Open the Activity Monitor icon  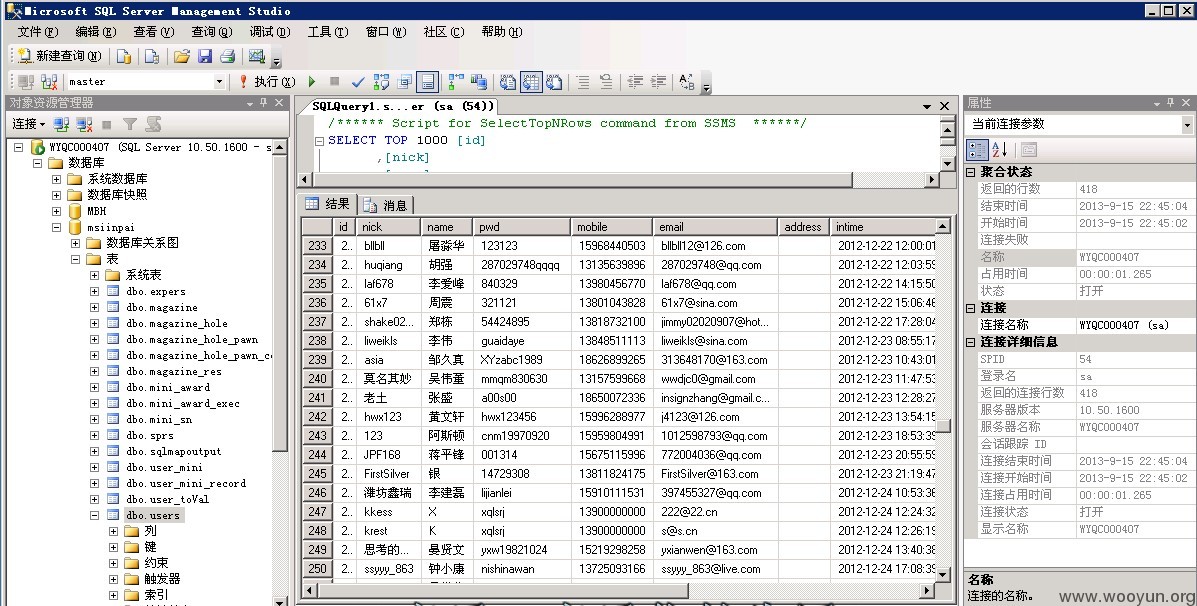coord(257,56)
